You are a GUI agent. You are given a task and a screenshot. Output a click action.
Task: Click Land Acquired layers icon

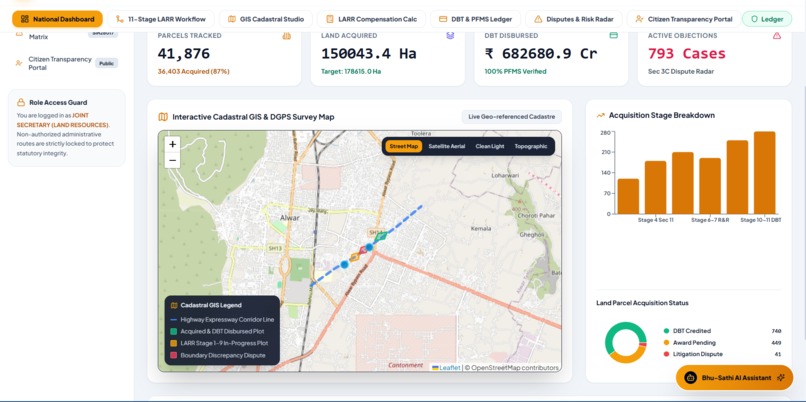click(x=450, y=35)
